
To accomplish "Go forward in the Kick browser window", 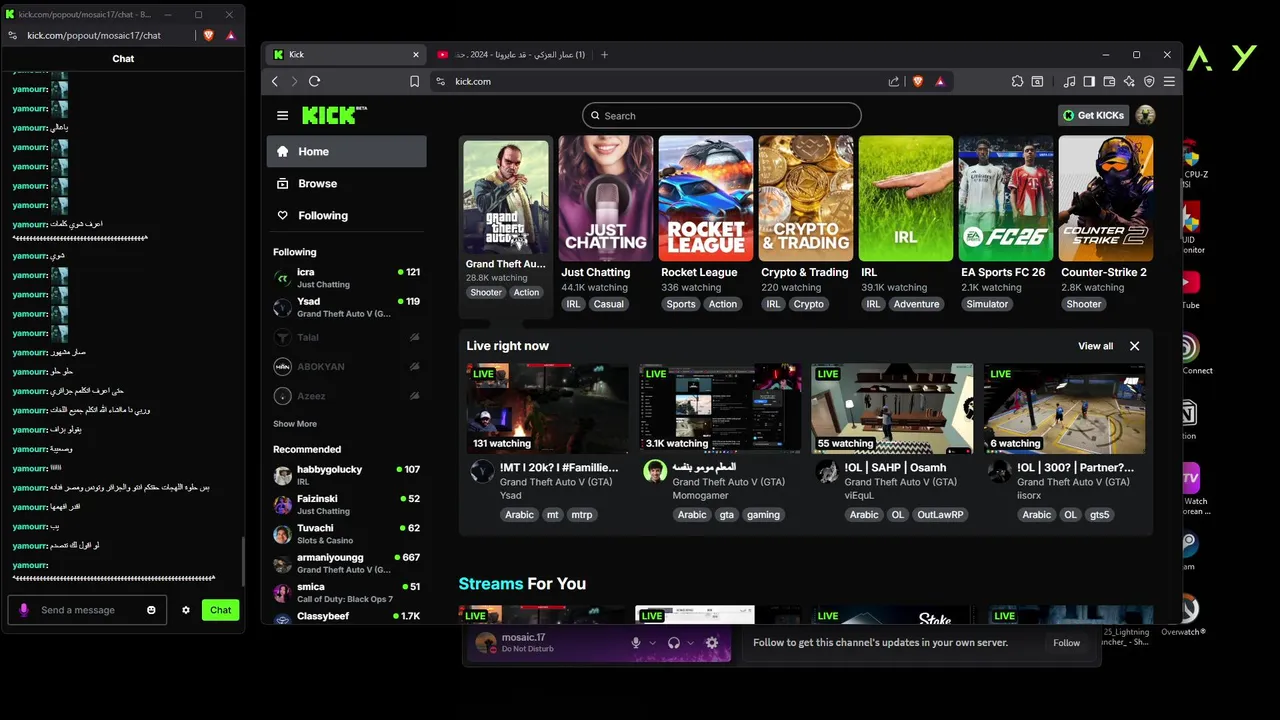I will (x=294, y=81).
